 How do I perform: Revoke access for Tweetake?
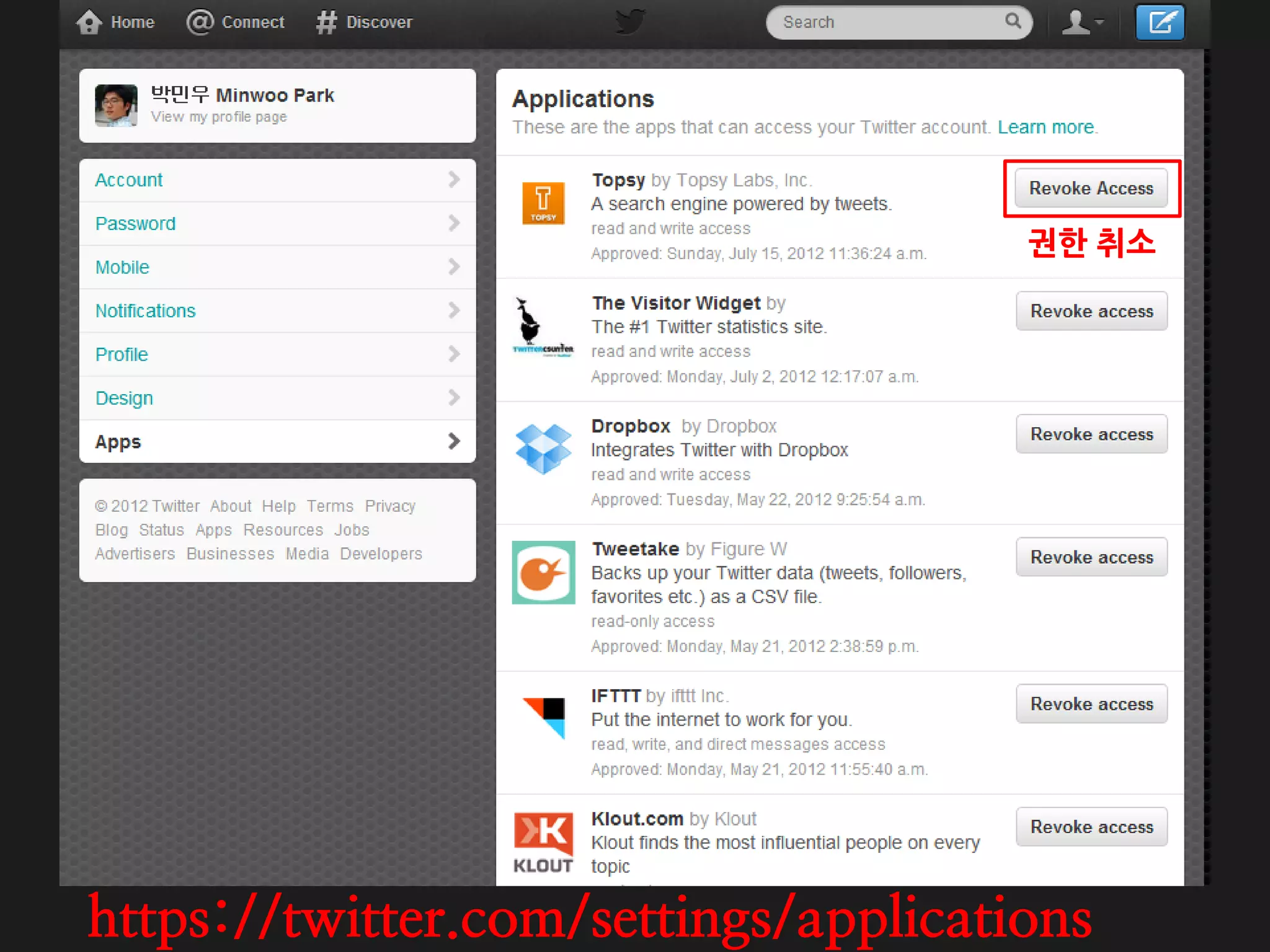click(x=1091, y=557)
